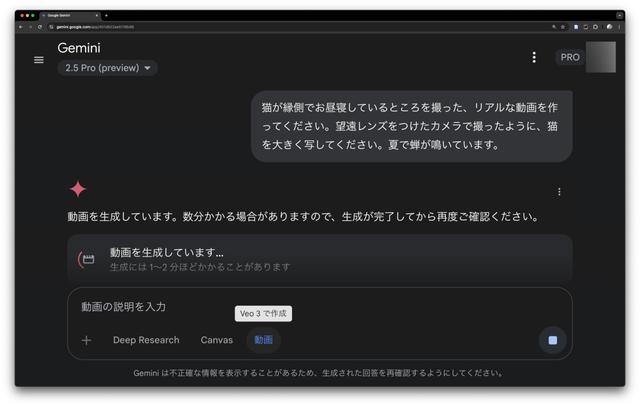Open the model selector 2.5 Pro (preview)
Image resolution: width=640 pixels, height=406 pixels.
(110, 68)
